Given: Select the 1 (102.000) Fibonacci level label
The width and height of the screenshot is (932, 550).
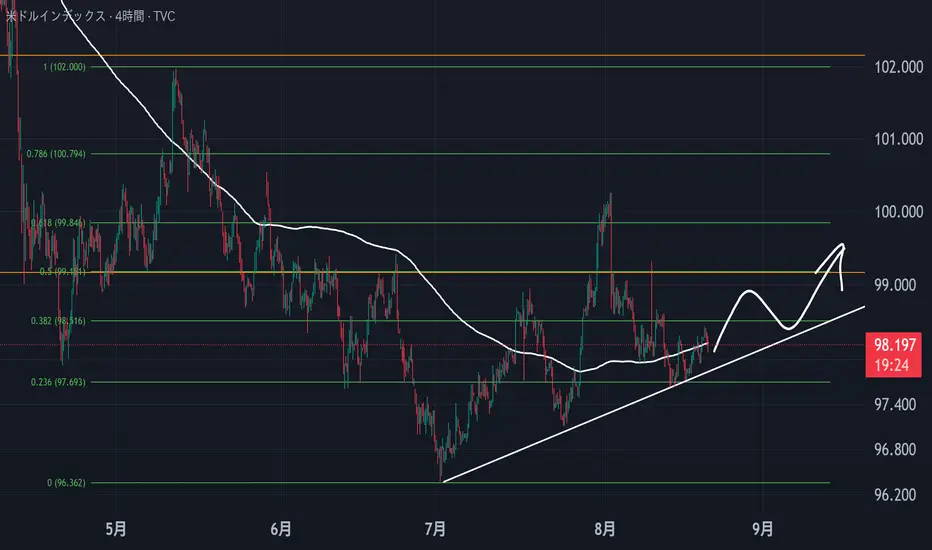Looking at the screenshot, I should tap(64, 67).
